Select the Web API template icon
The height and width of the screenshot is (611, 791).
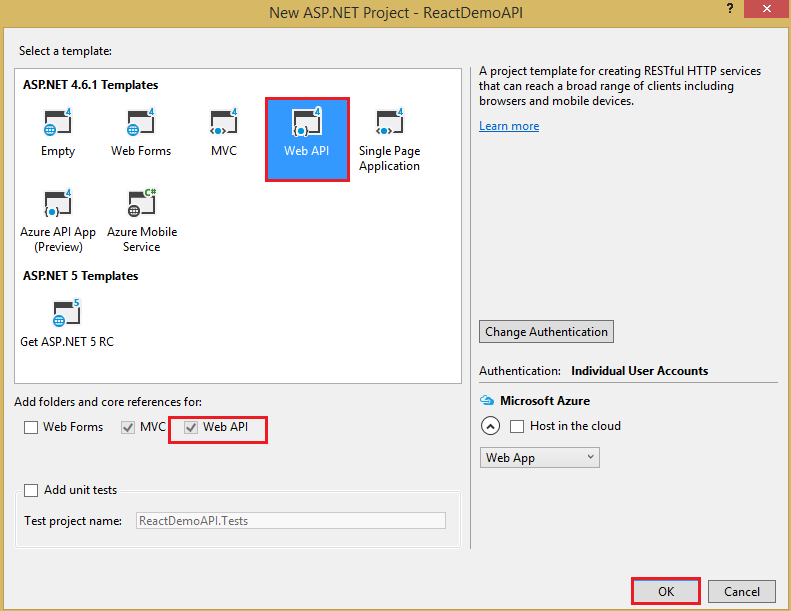[307, 122]
